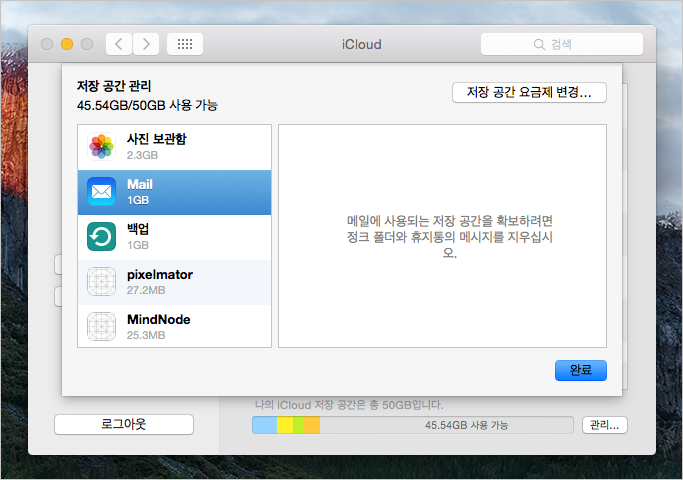The width and height of the screenshot is (683, 480).
Task: Click the 2.3GB size text
Action: (142, 155)
